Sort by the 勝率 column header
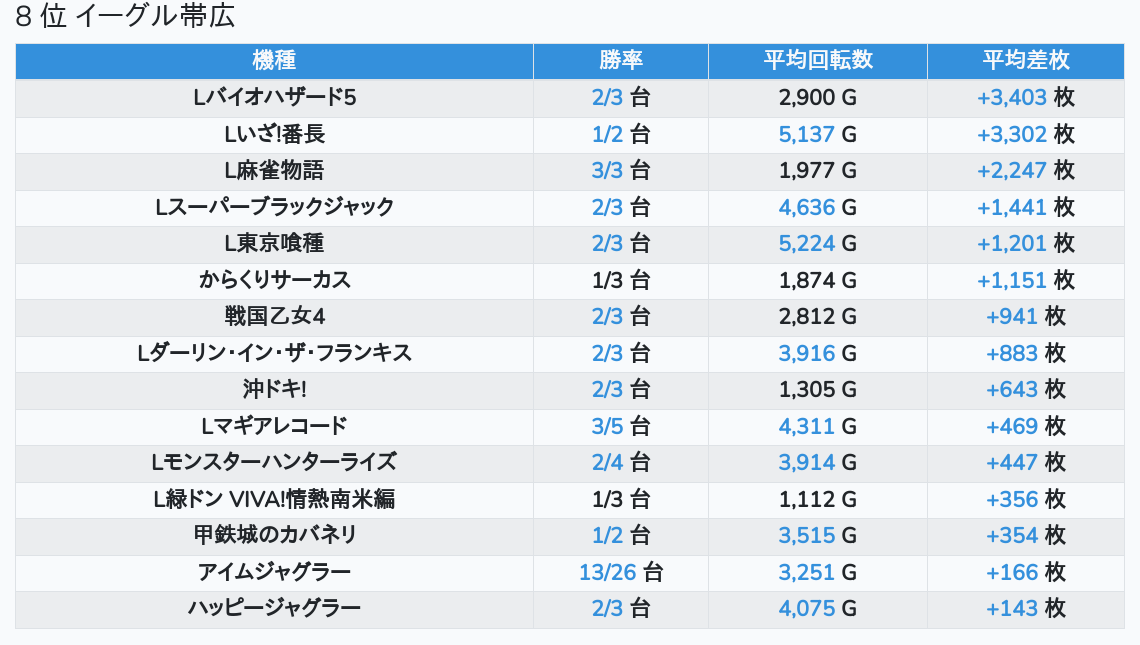Viewport: 1140px width, 645px height. click(621, 60)
